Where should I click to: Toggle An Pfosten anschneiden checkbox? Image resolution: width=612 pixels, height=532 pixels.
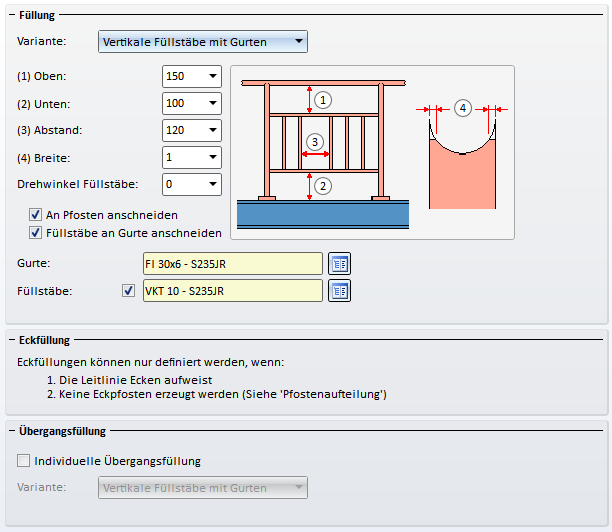coord(35,215)
